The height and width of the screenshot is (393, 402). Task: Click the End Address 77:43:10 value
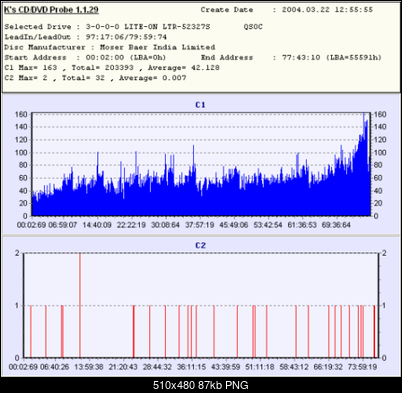pyautogui.click(x=301, y=58)
